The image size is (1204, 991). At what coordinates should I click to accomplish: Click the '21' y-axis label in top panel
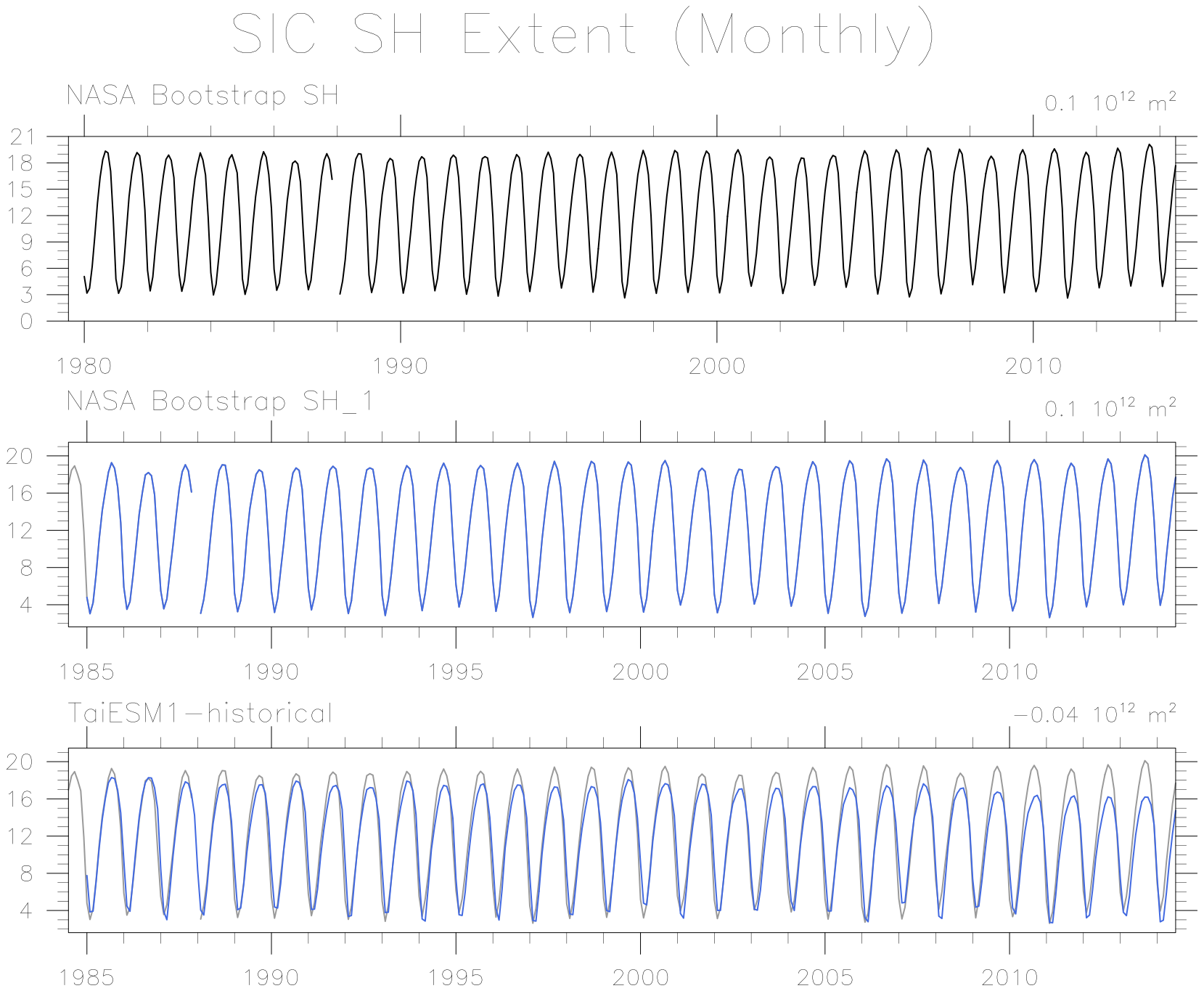pos(22,136)
